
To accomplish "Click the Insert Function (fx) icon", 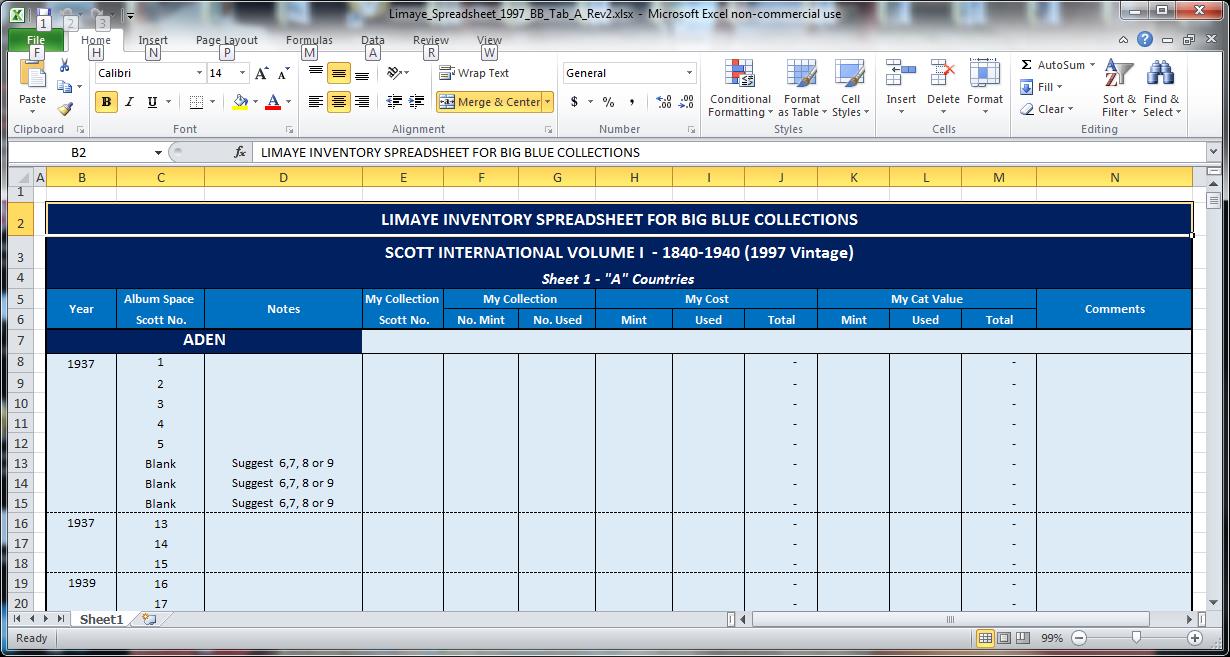I will (239, 152).
